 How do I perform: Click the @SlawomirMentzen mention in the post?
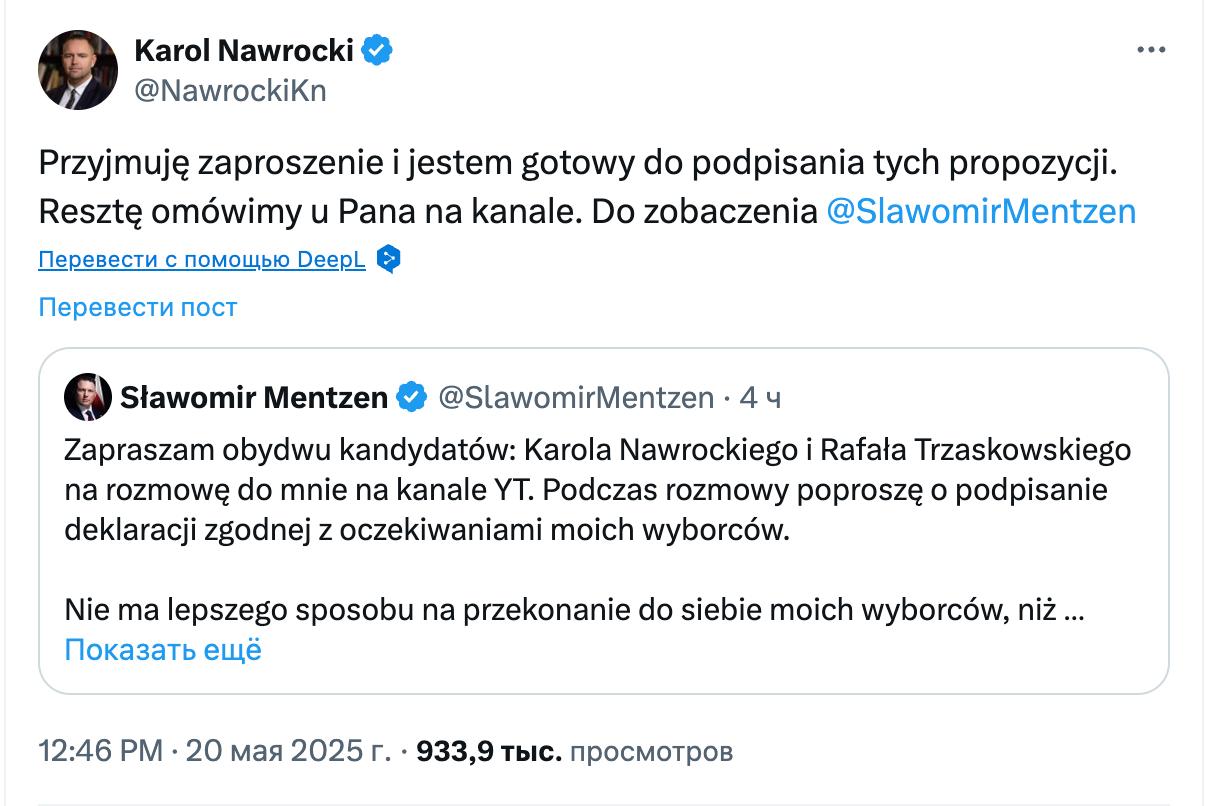pos(981,212)
